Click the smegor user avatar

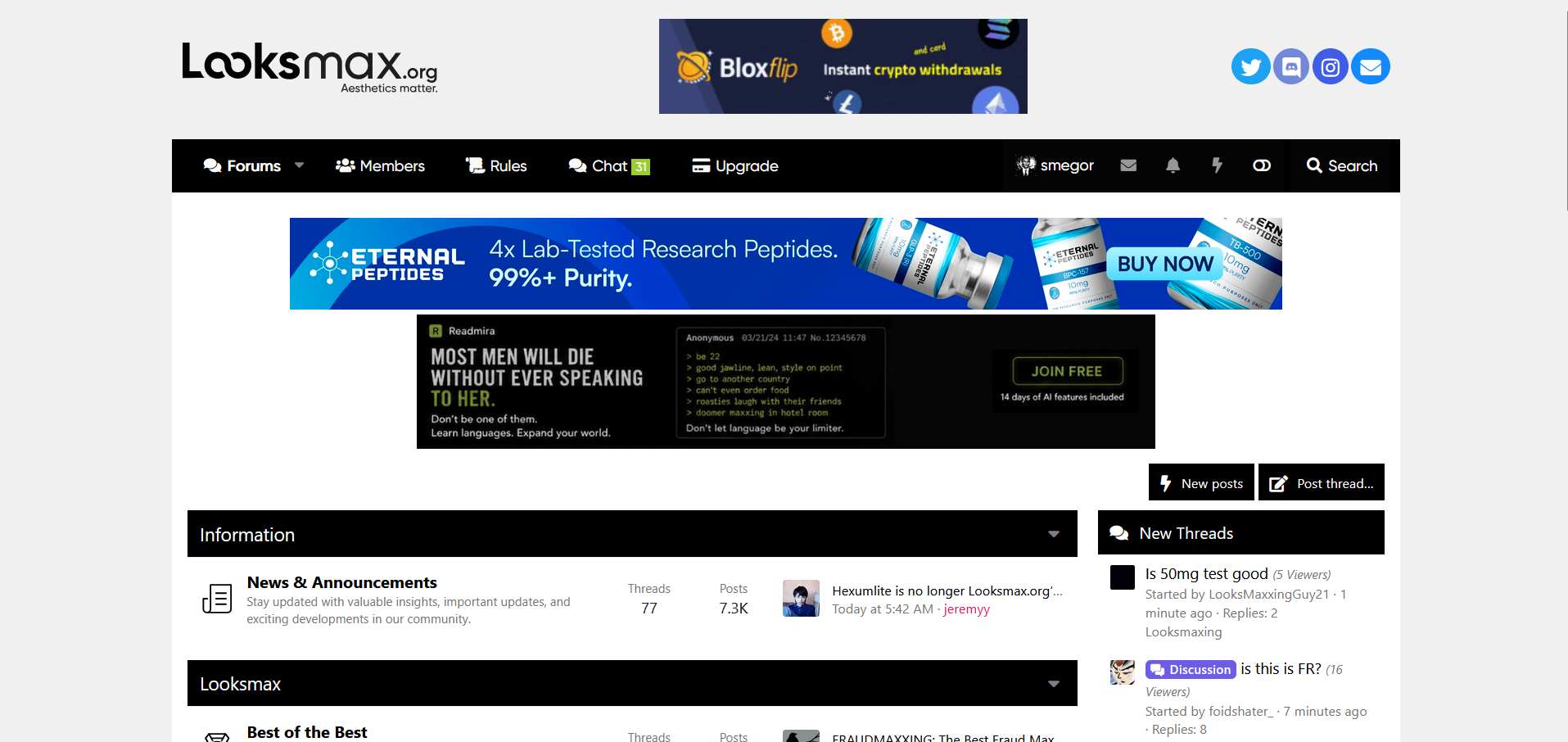1026,165
